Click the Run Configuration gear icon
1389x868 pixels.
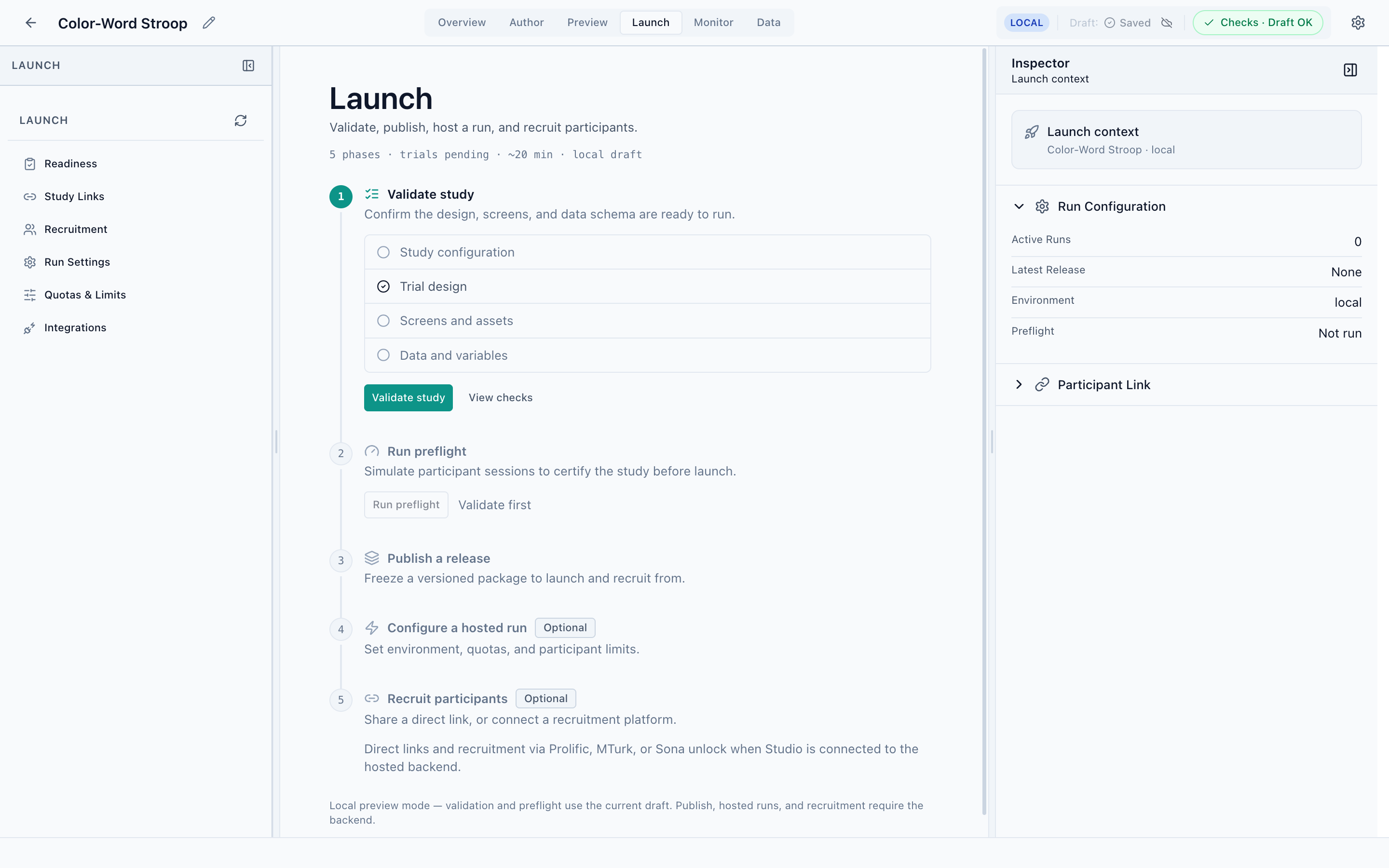1042,207
